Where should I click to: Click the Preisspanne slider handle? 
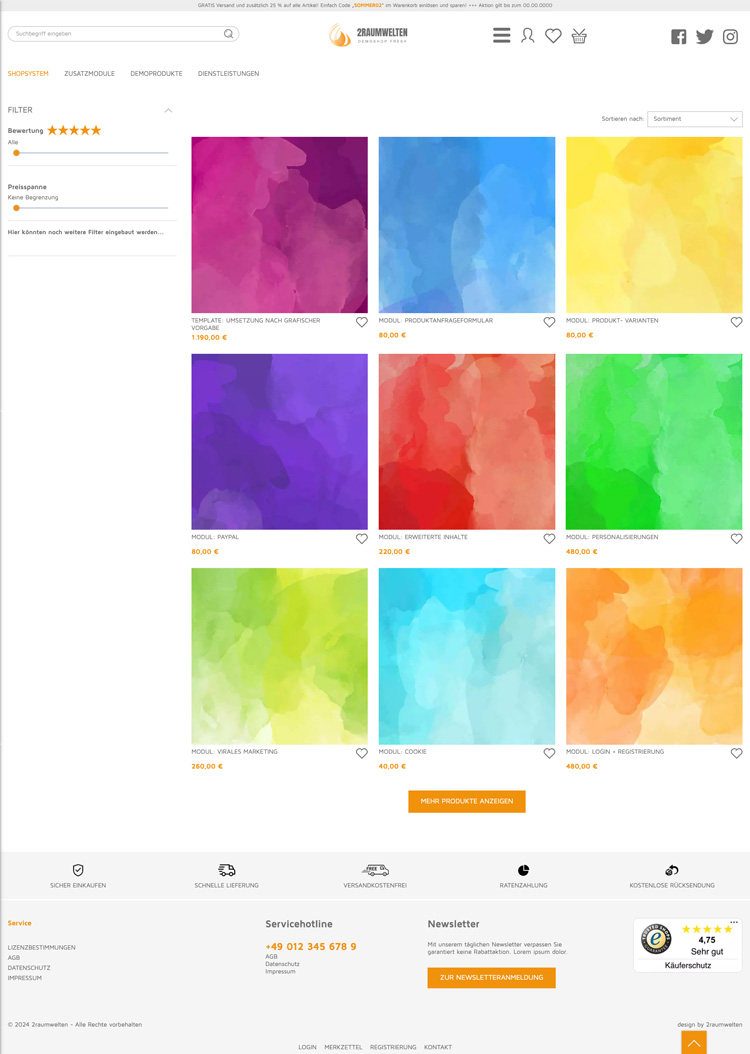[16, 208]
